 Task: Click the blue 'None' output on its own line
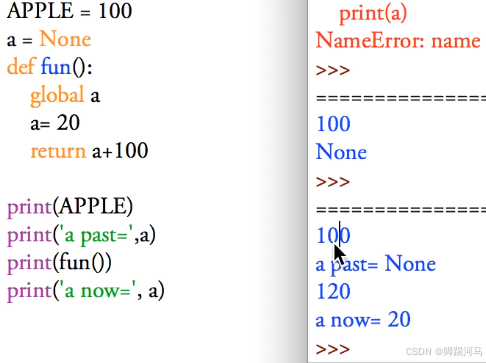tap(341, 152)
